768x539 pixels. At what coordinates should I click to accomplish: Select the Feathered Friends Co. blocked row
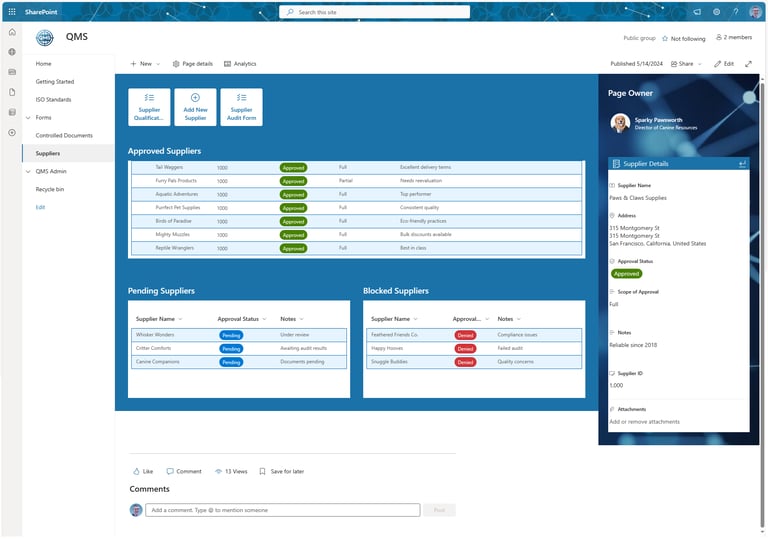point(474,335)
